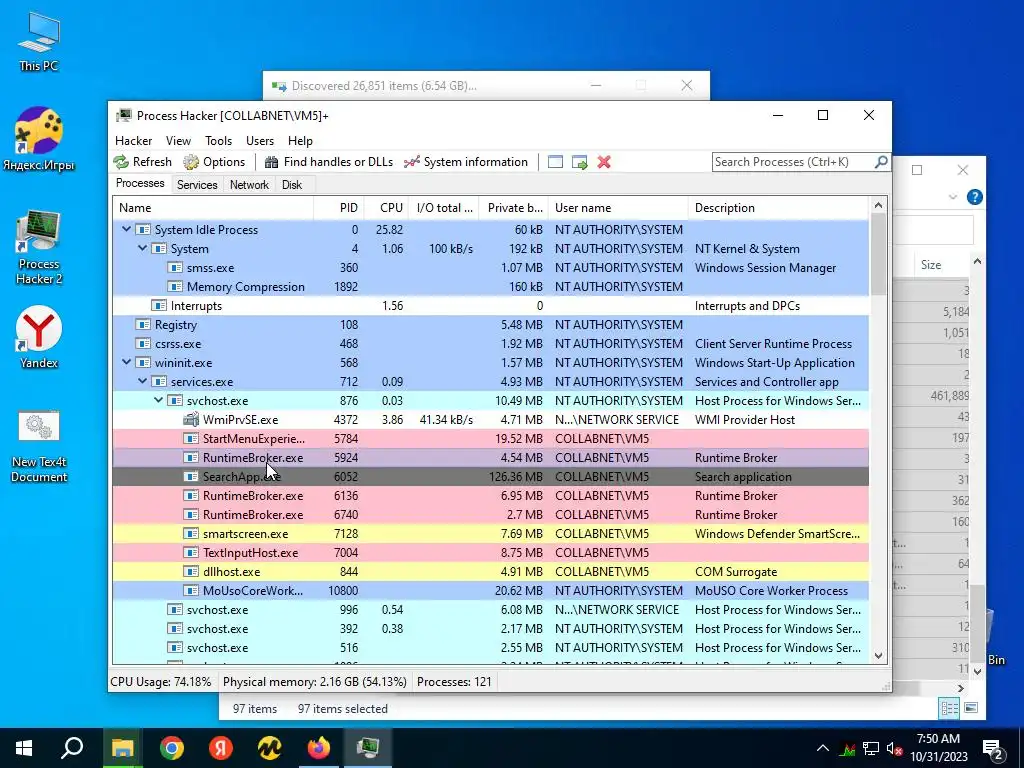Screen dimensions: 1024x768
Task: Collapse the wininit.exe tree node
Action: [127, 362]
